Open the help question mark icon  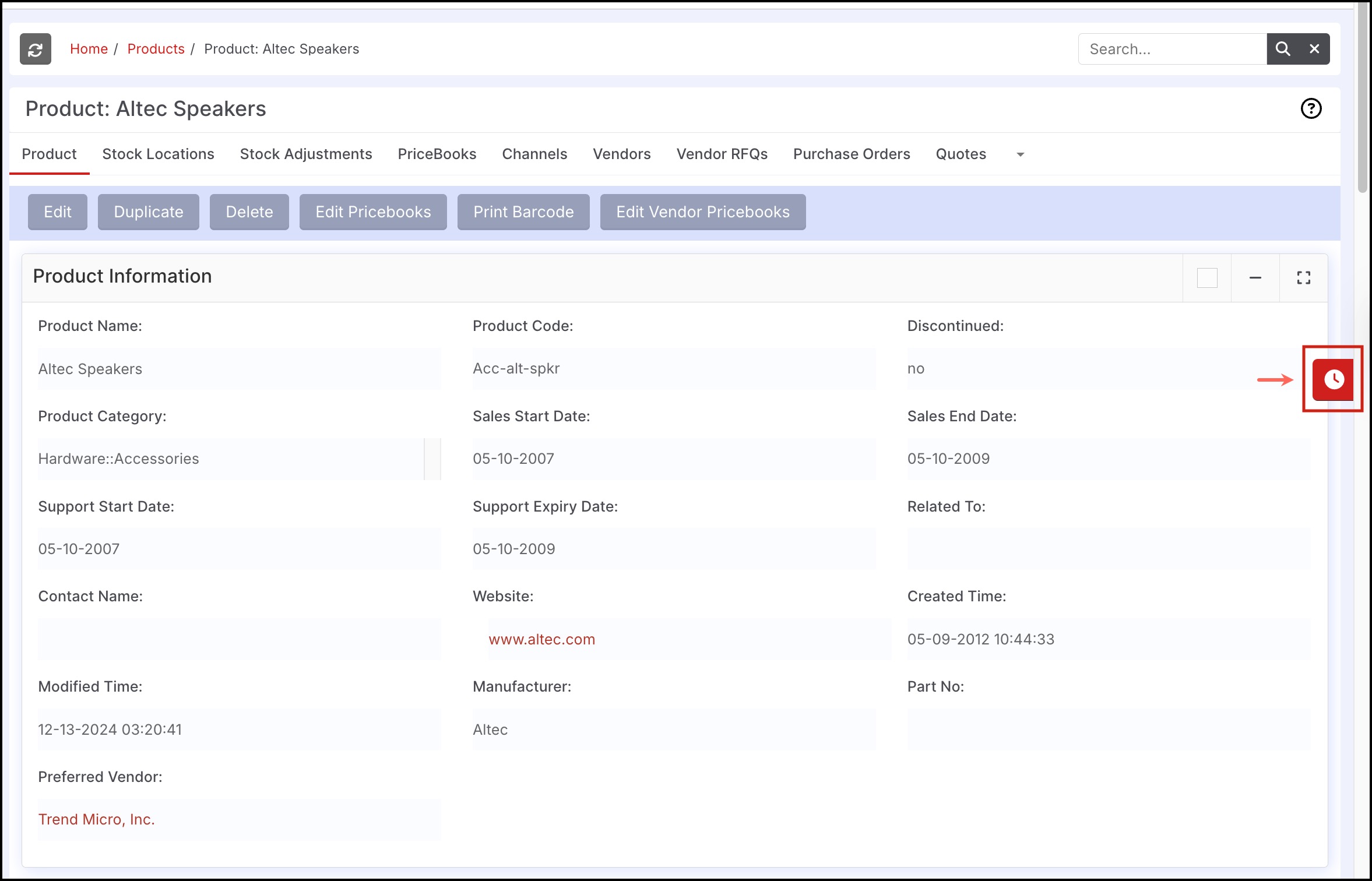[1311, 108]
